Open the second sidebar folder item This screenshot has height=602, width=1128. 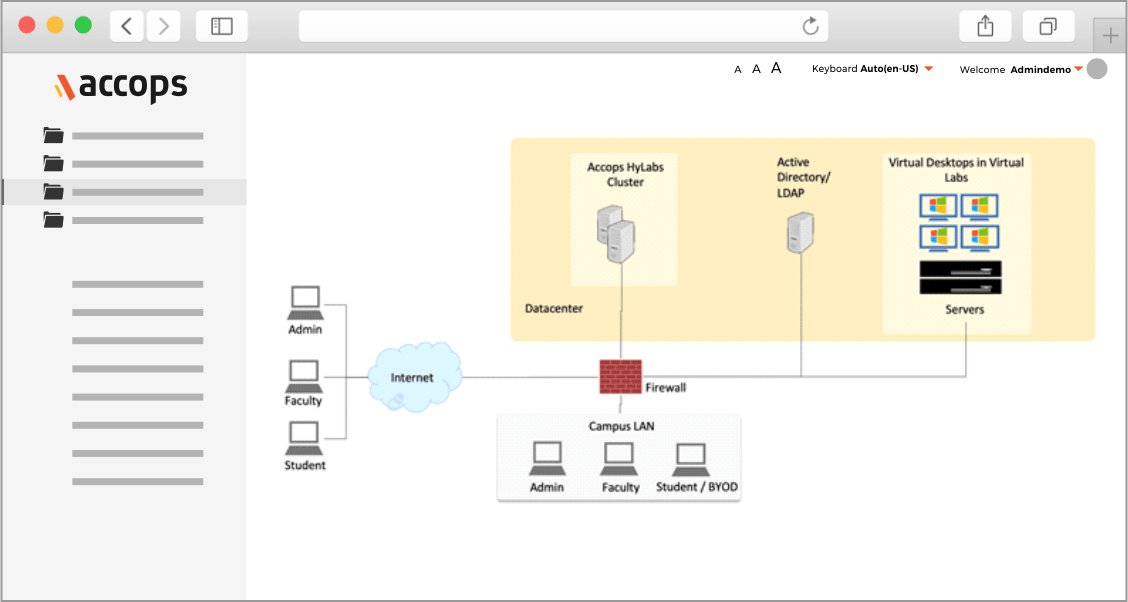click(123, 163)
